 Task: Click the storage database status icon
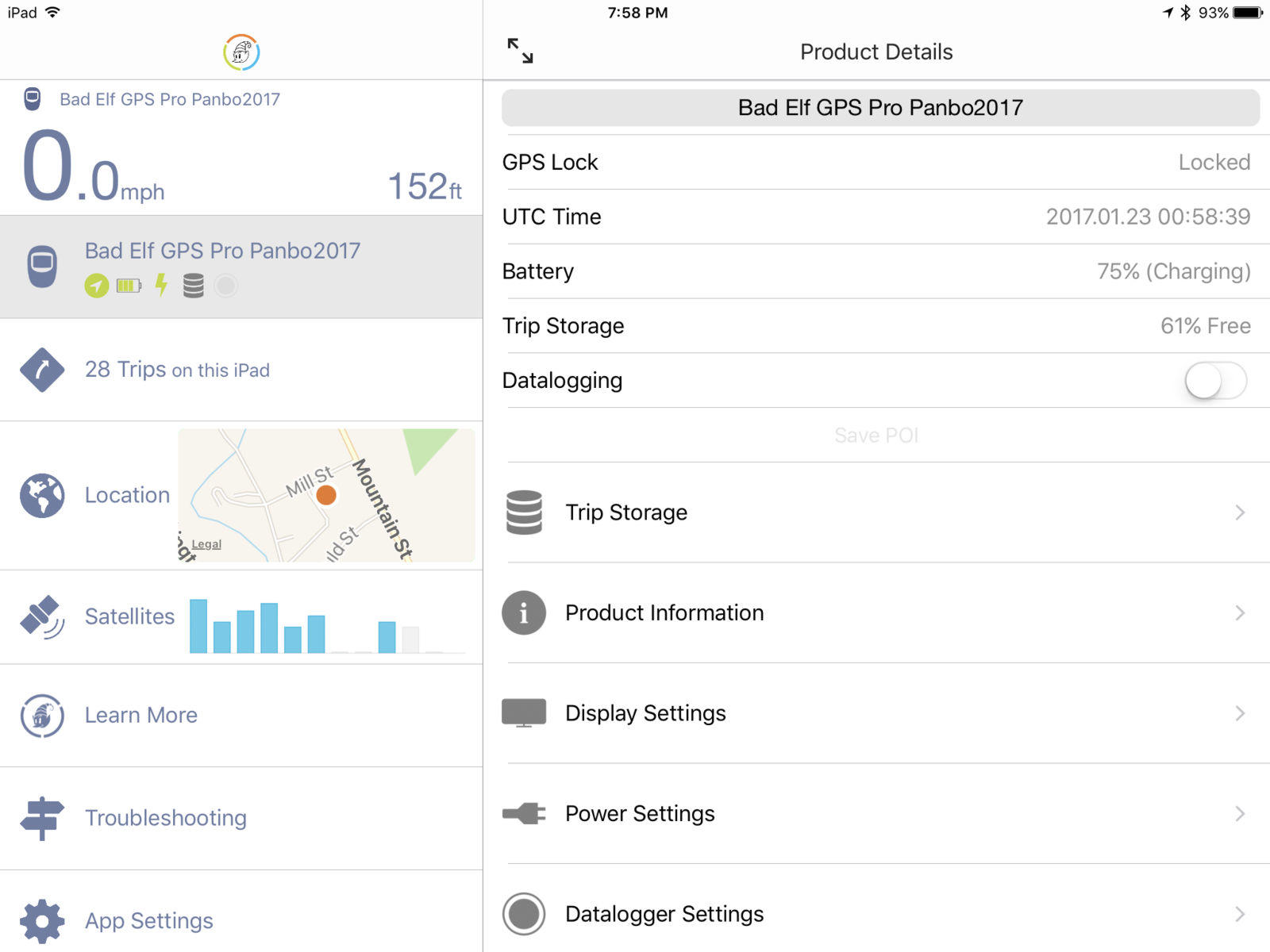pyautogui.click(x=194, y=286)
